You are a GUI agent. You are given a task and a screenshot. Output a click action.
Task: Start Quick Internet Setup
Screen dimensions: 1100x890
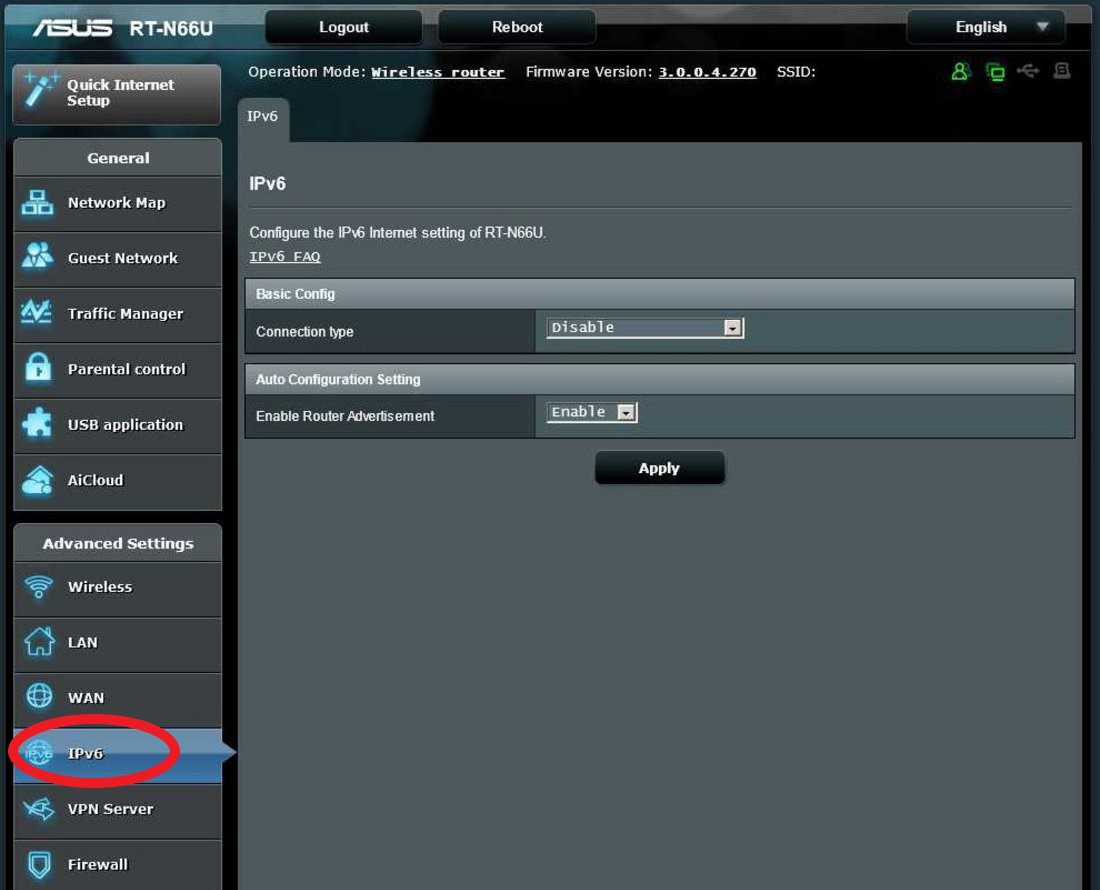[x=117, y=93]
